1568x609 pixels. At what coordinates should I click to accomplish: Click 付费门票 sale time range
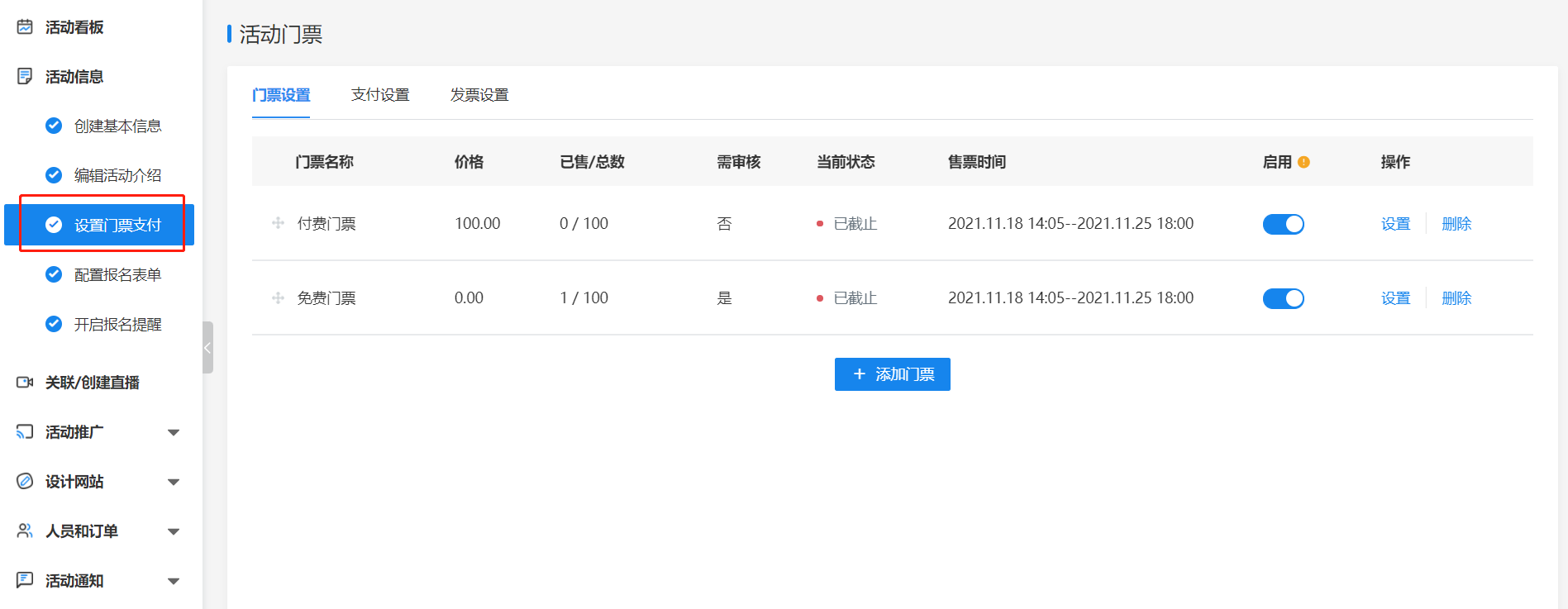pos(1070,223)
